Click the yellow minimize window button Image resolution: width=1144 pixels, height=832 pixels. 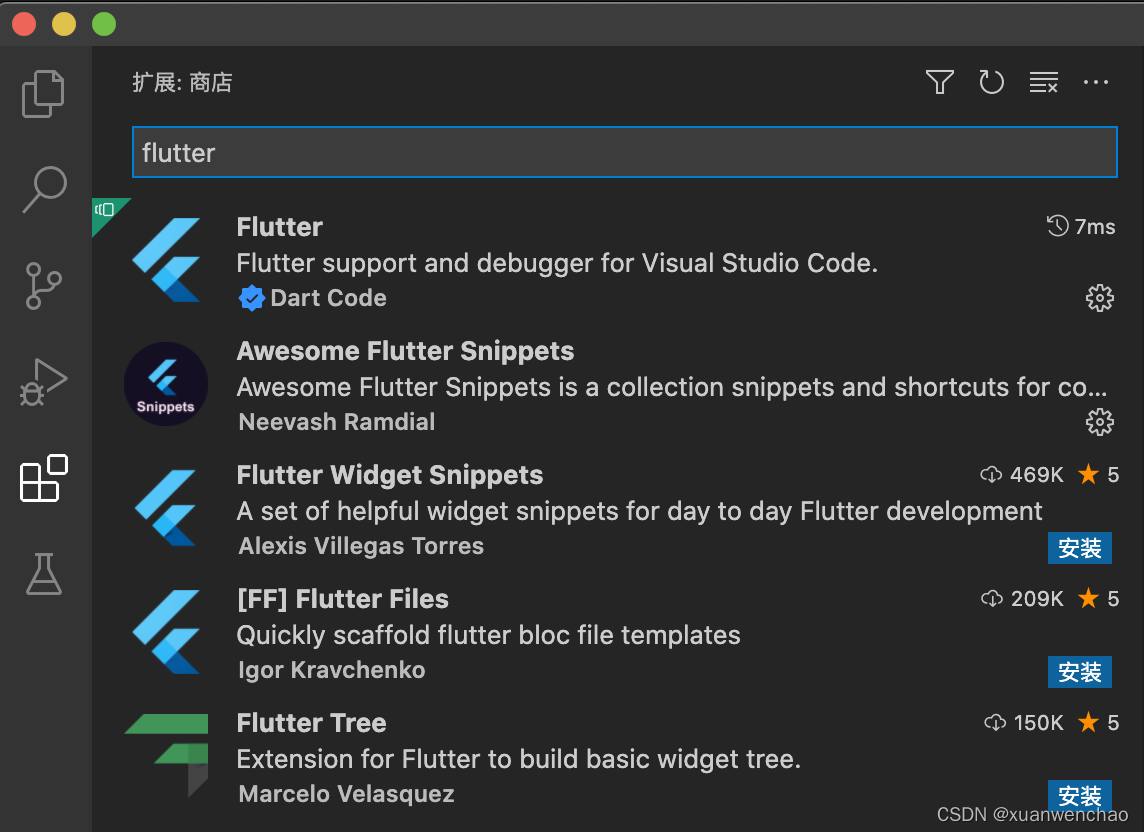click(x=63, y=24)
